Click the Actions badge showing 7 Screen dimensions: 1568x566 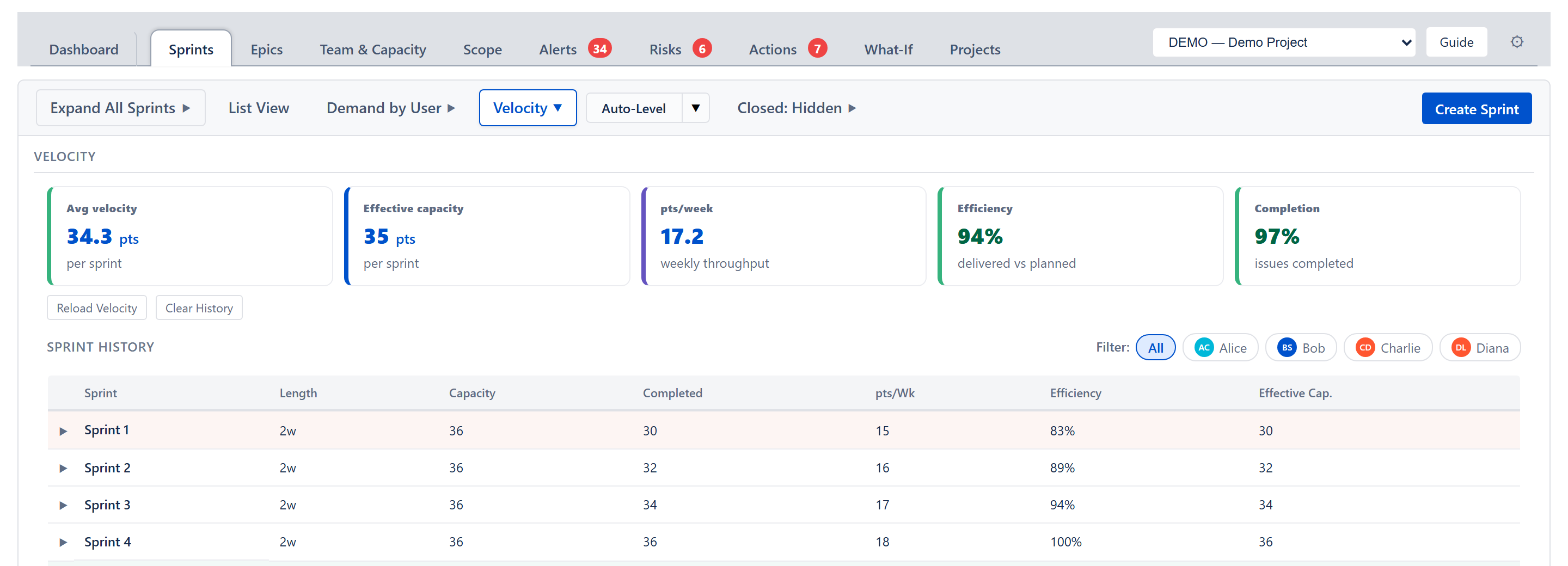[x=817, y=48]
